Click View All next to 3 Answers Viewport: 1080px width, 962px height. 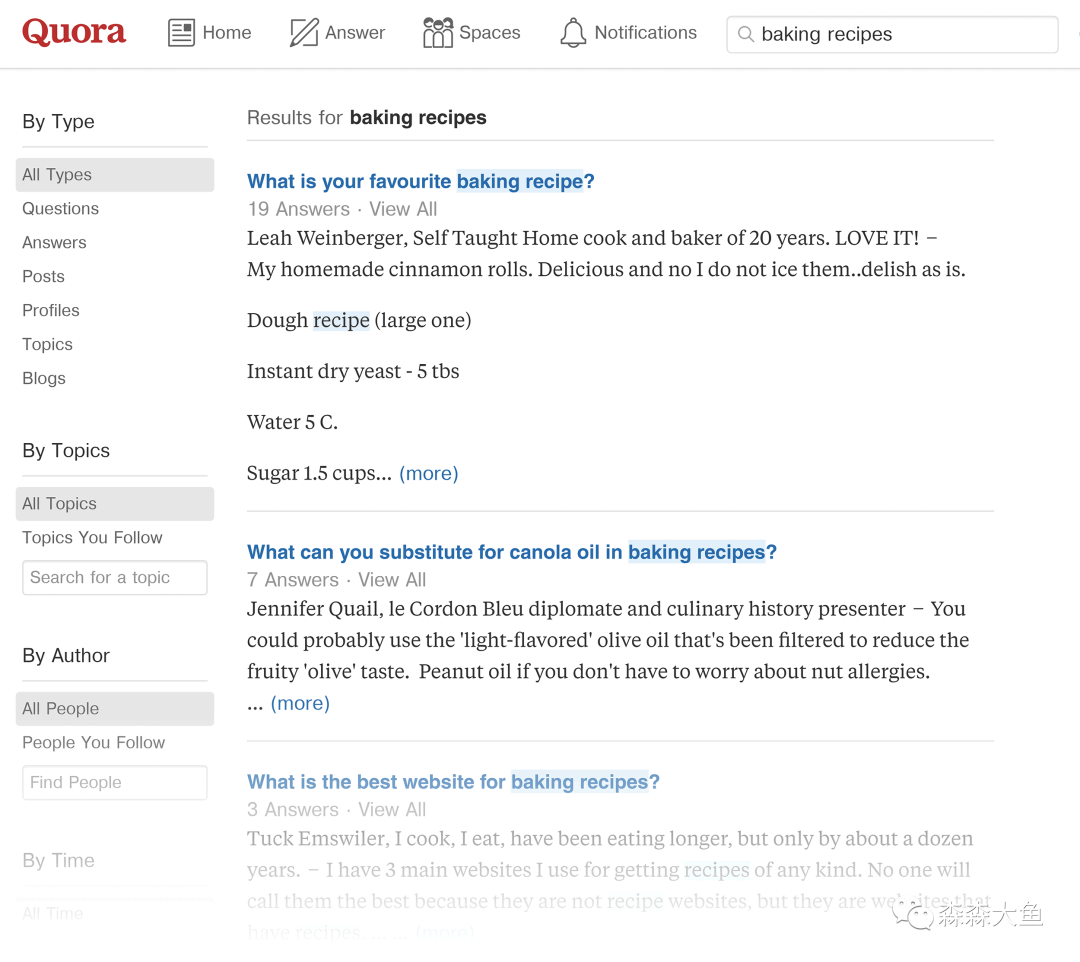(392, 810)
